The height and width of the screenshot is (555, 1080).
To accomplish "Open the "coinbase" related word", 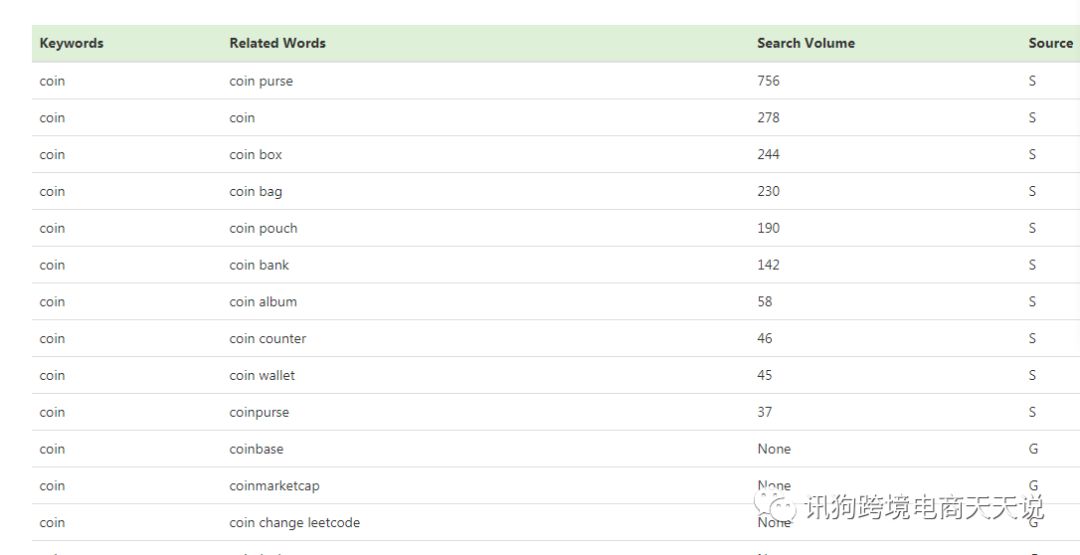I will 256,449.
